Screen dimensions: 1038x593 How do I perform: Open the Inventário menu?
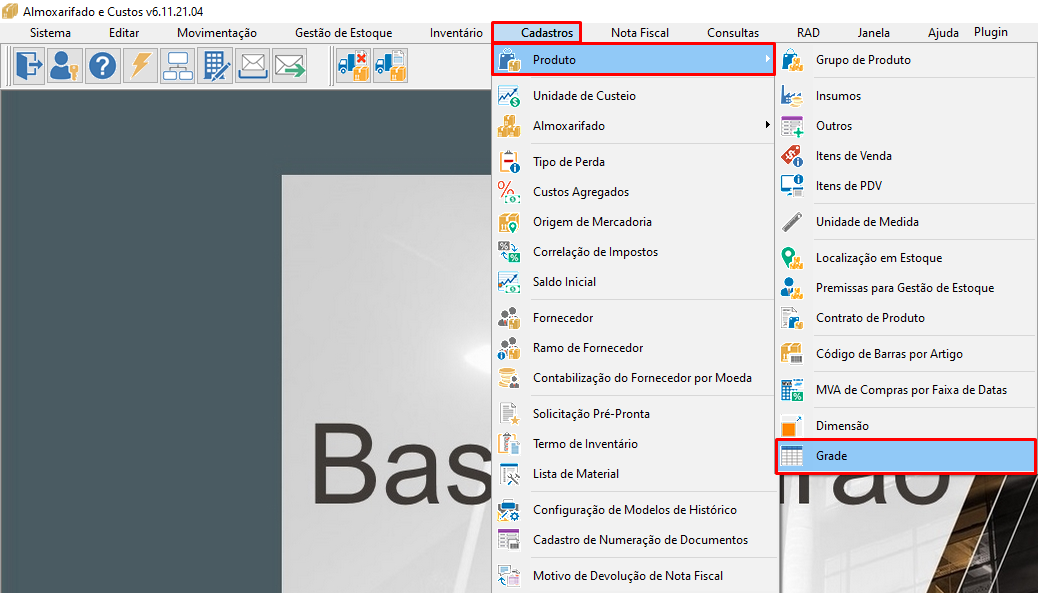(456, 32)
